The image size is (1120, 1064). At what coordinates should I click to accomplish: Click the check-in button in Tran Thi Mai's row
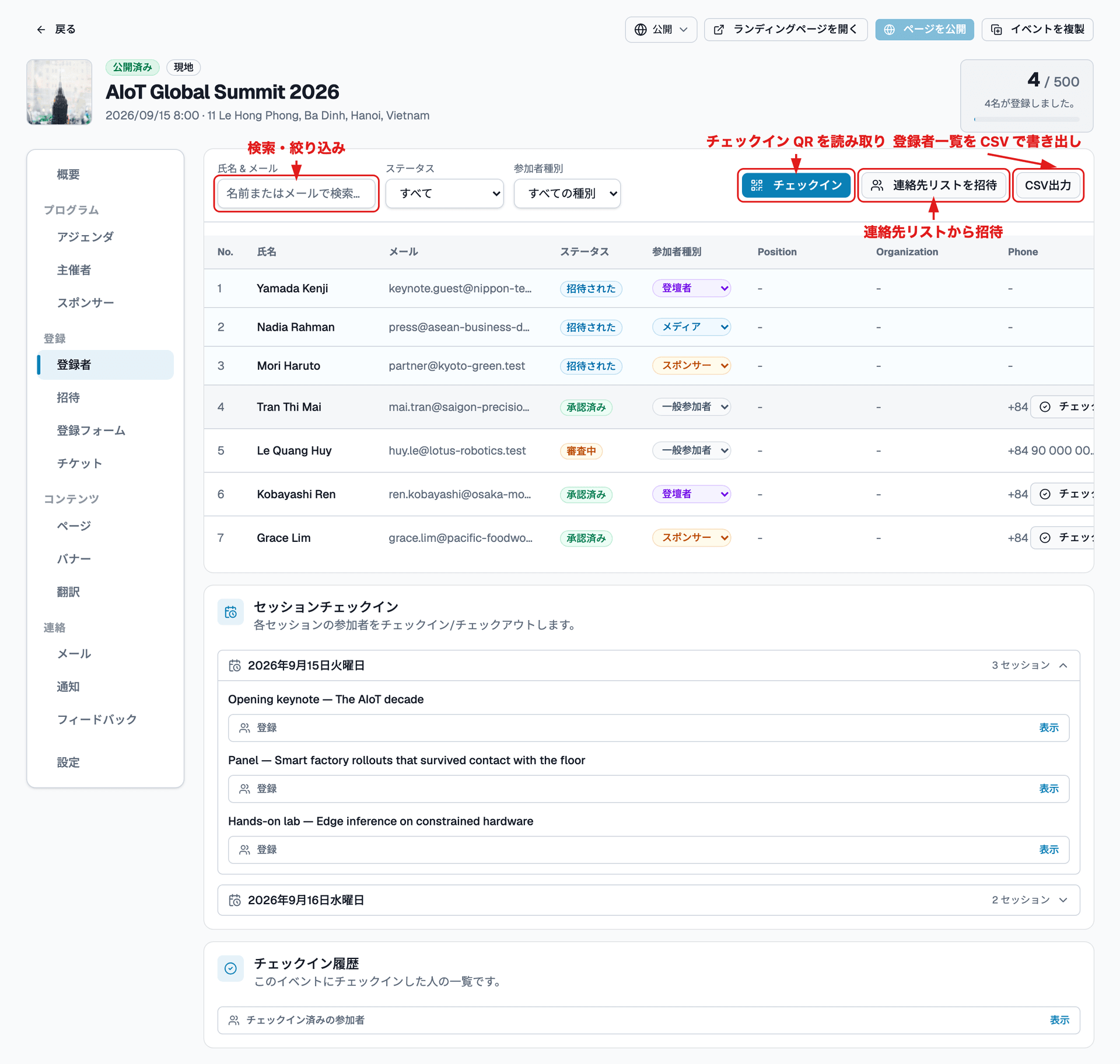(x=1062, y=407)
